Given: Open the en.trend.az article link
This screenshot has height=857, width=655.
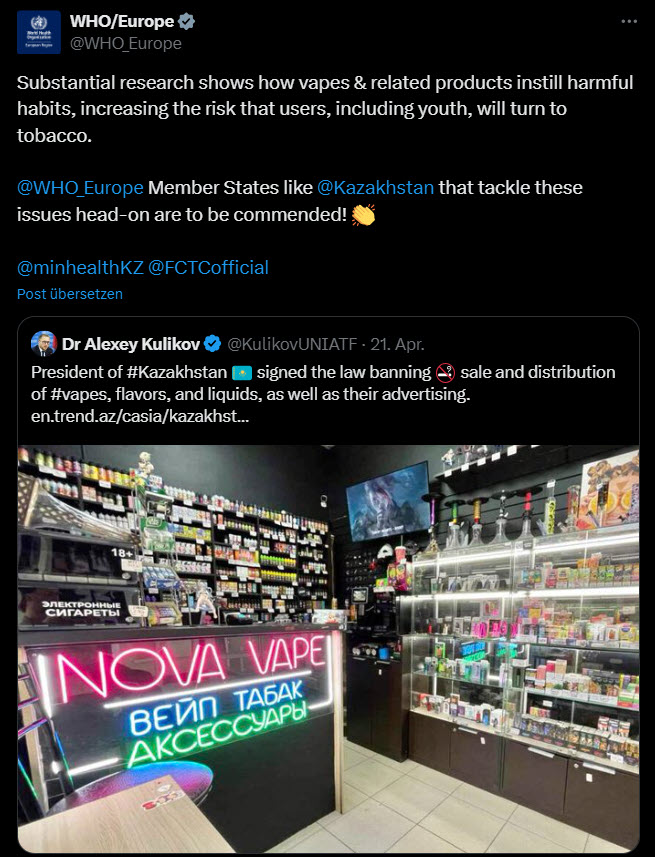Looking at the screenshot, I should tap(140, 416).
